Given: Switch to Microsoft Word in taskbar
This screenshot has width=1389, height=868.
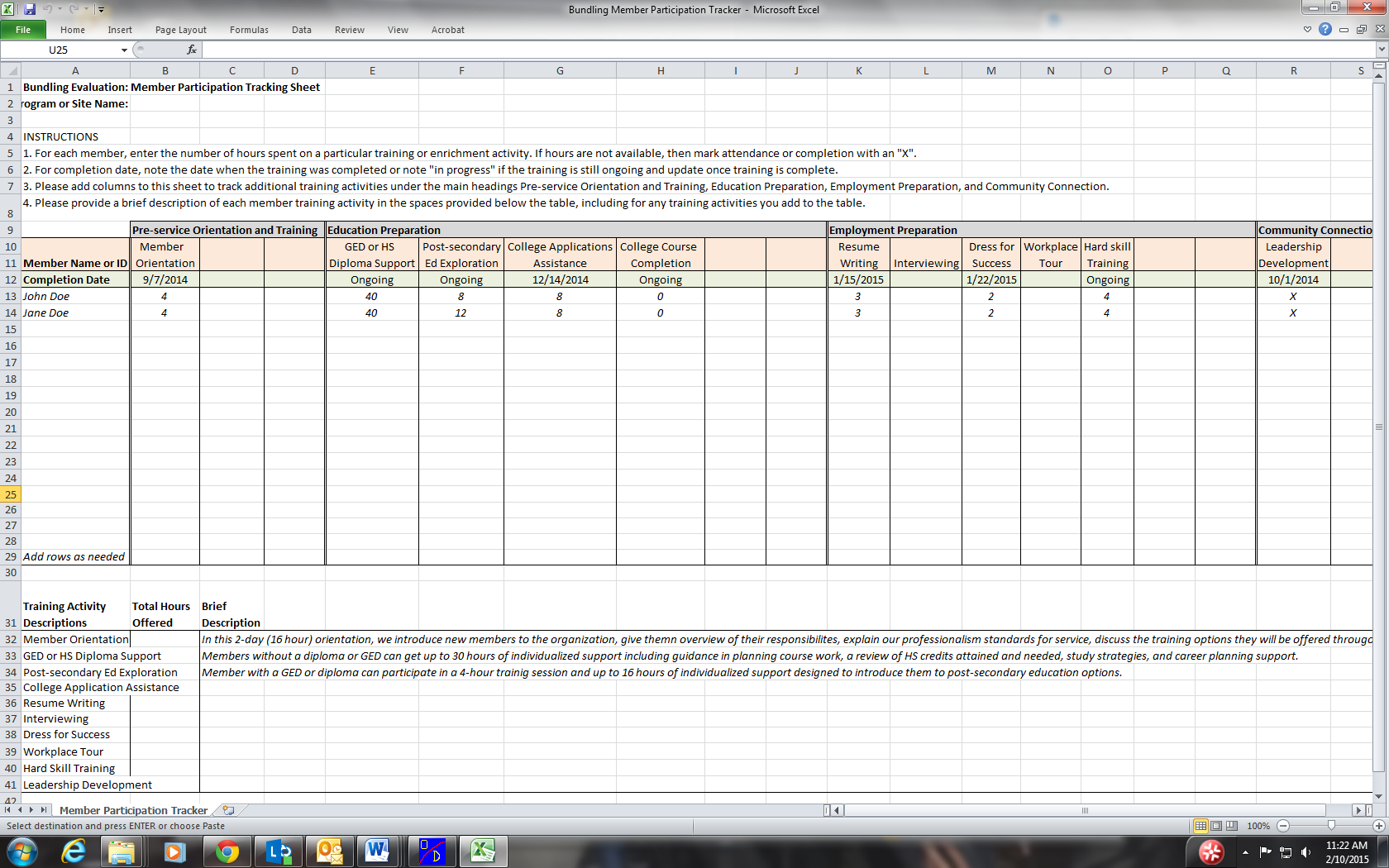Looking at the screenshot, I should pos(377,851).
